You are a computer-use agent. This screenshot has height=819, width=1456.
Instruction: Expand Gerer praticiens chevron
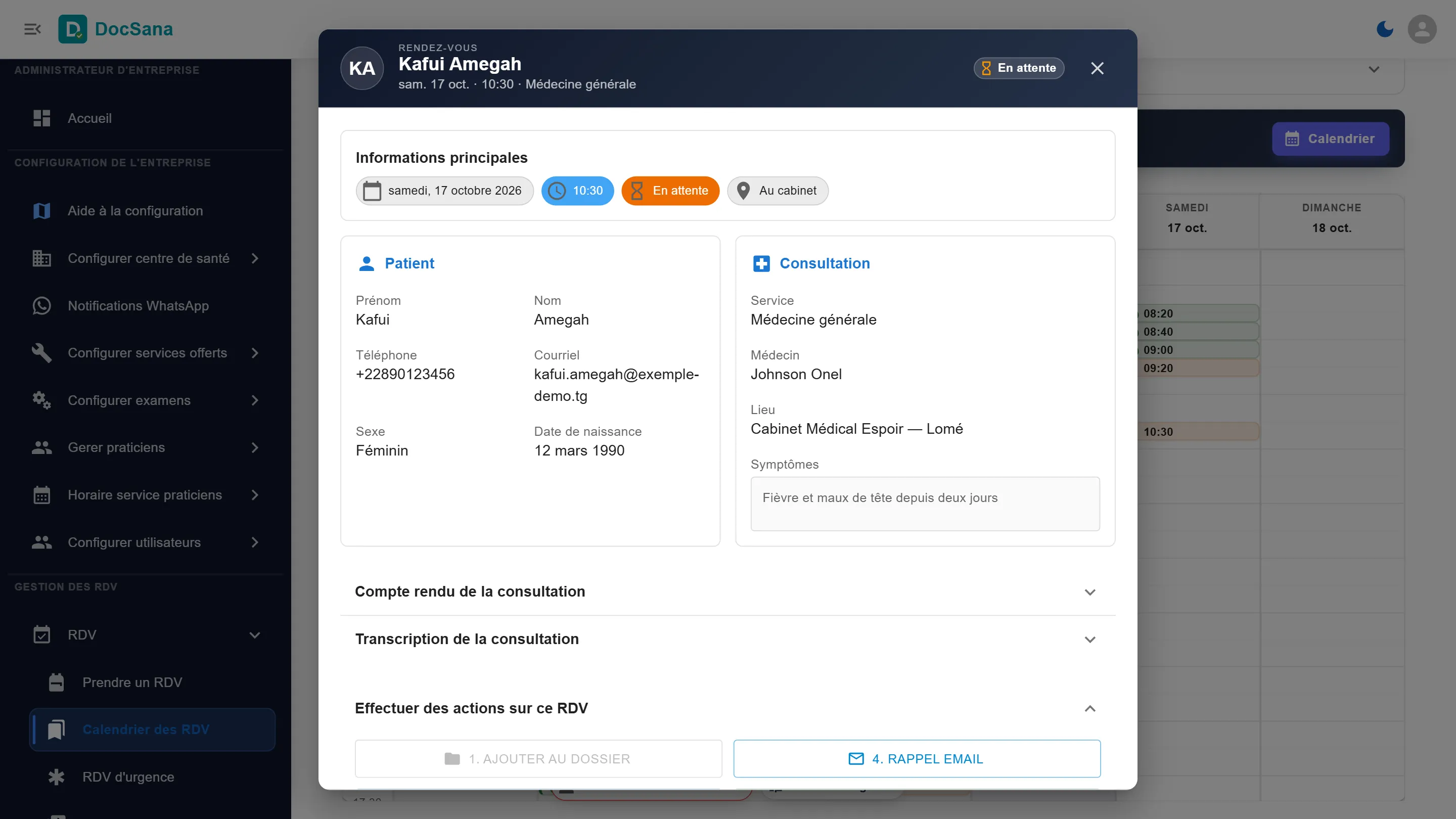click(x=255, y=447)
